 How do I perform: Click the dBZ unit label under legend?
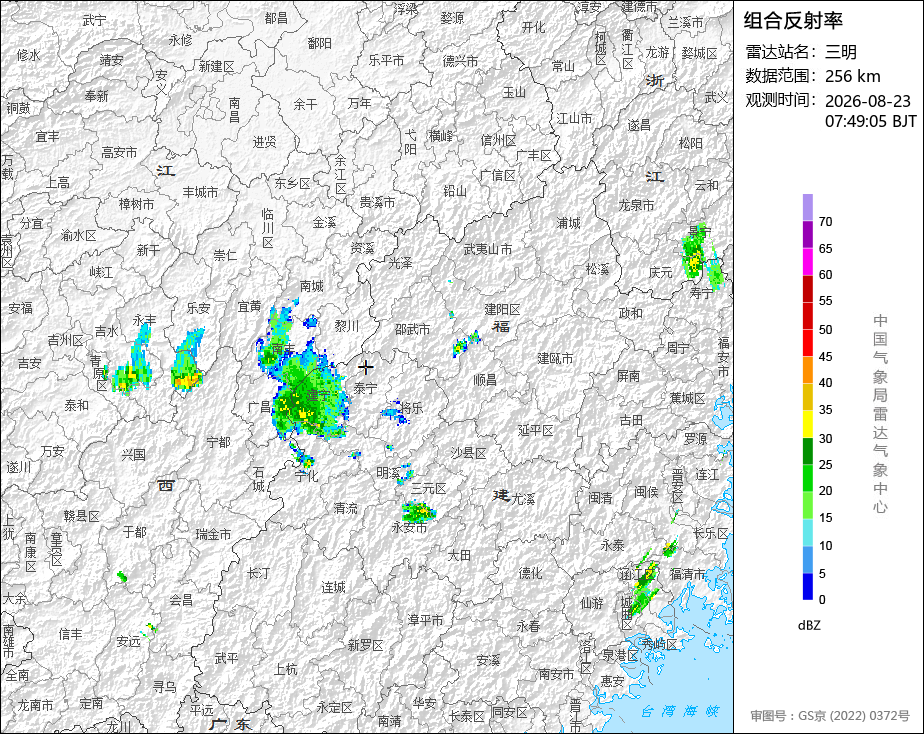[x=809, y=625]
